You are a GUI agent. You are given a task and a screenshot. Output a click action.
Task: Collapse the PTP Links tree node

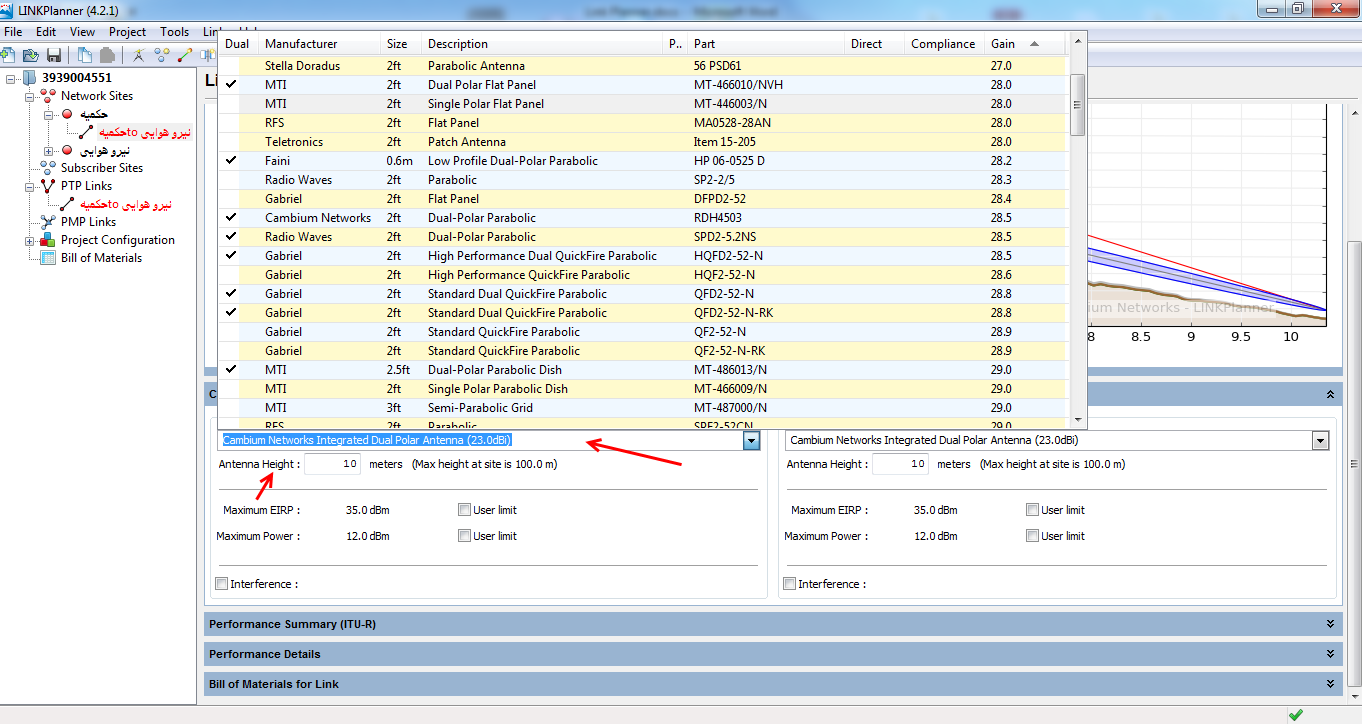coord(30,186)
